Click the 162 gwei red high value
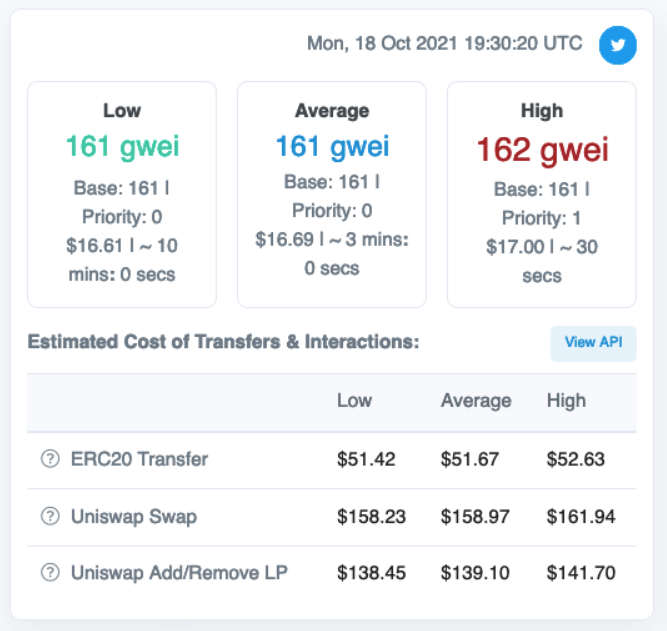This screenshot has height=631, width=667. pyautogui.click(x=541, y=149)
